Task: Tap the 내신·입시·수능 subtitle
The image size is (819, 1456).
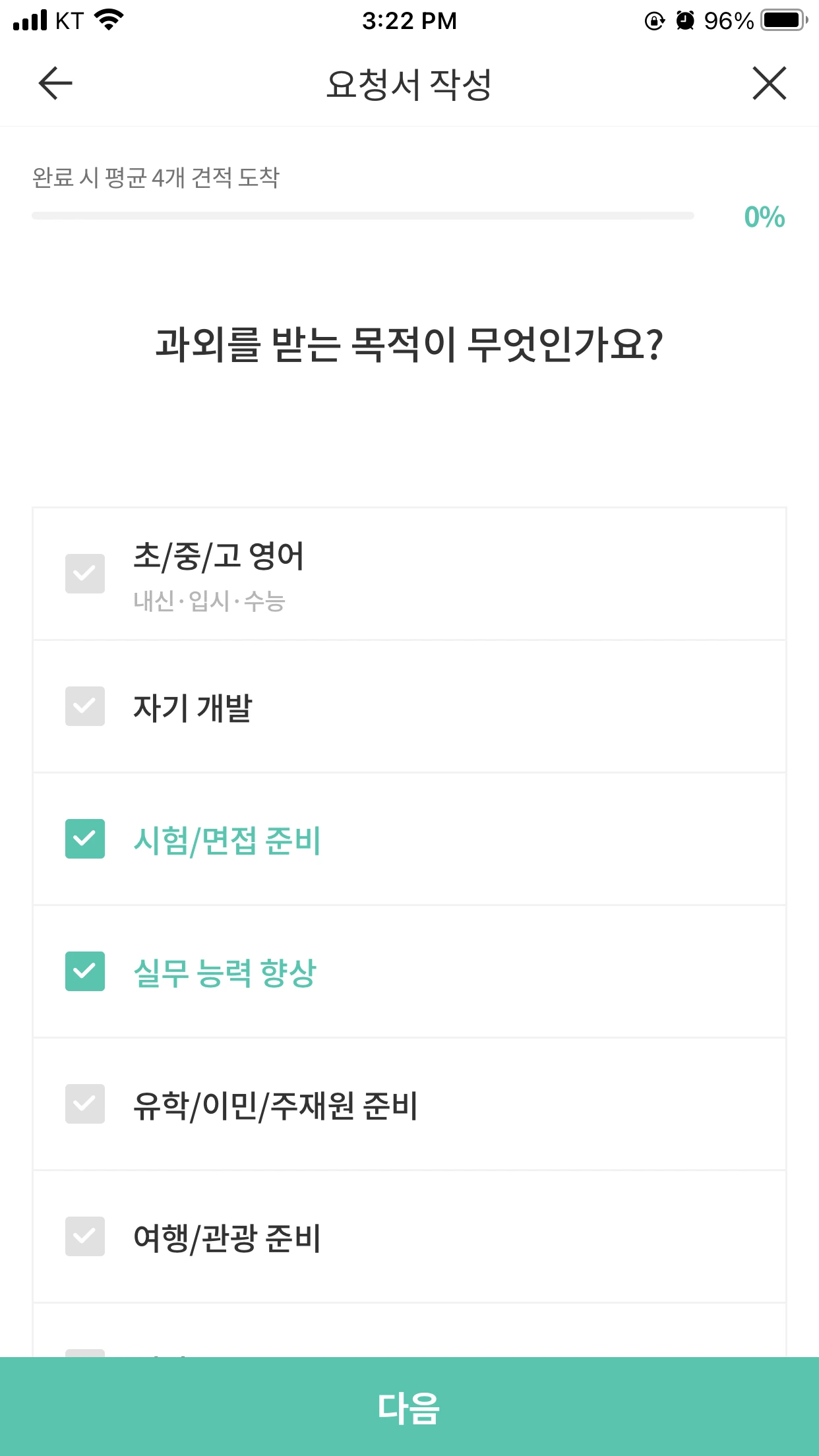Action: point(209,601)
